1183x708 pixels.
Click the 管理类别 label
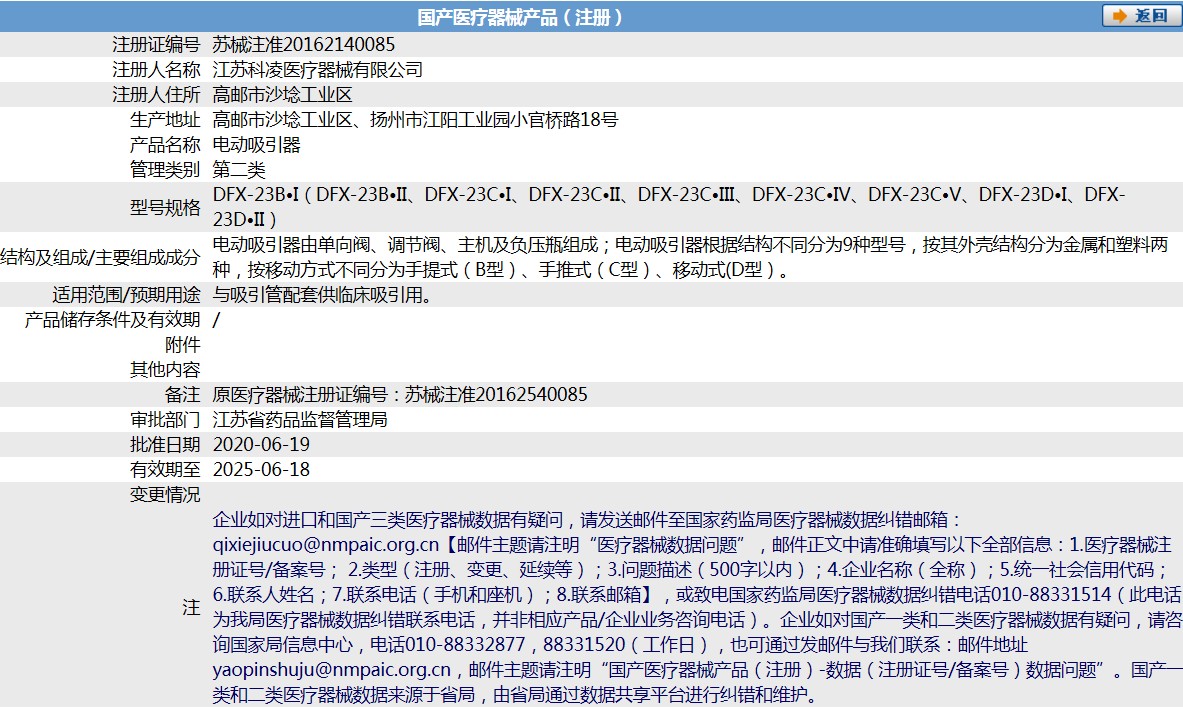coord(165,169)
